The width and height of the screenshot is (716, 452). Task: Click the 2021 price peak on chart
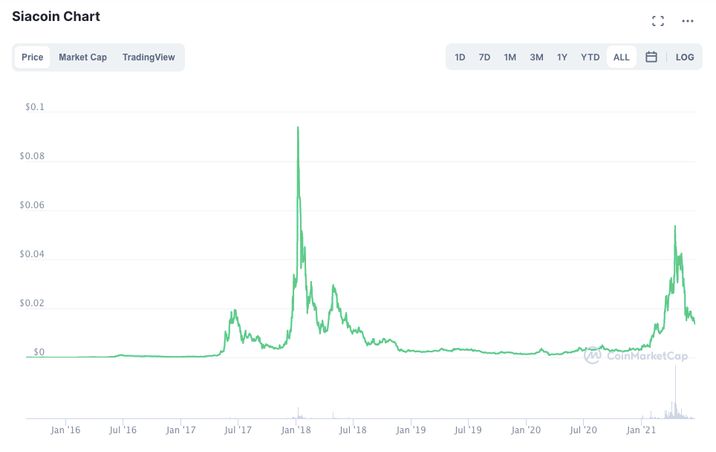[675, 226]
